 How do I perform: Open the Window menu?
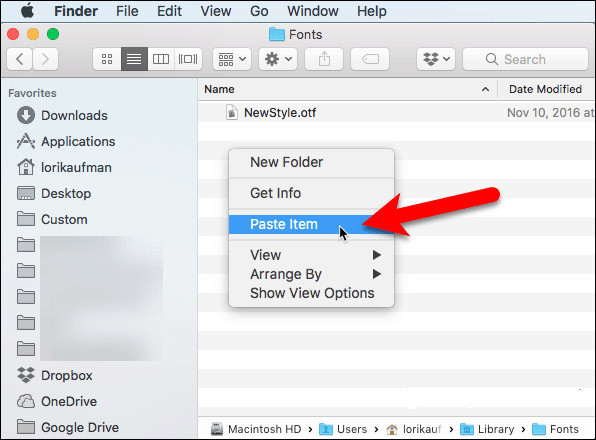coord(312,11)
